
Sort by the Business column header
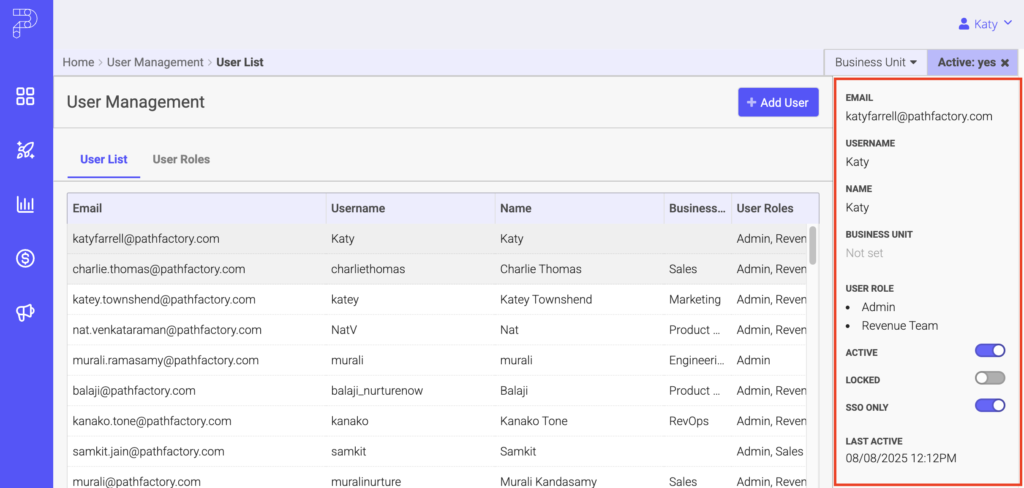click(697, 208)
